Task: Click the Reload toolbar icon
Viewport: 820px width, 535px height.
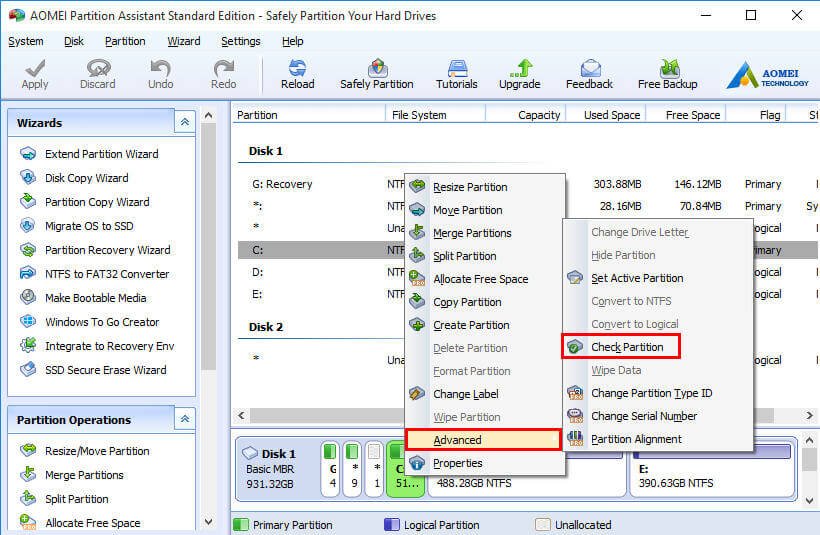Action: (x=298, y=74)
